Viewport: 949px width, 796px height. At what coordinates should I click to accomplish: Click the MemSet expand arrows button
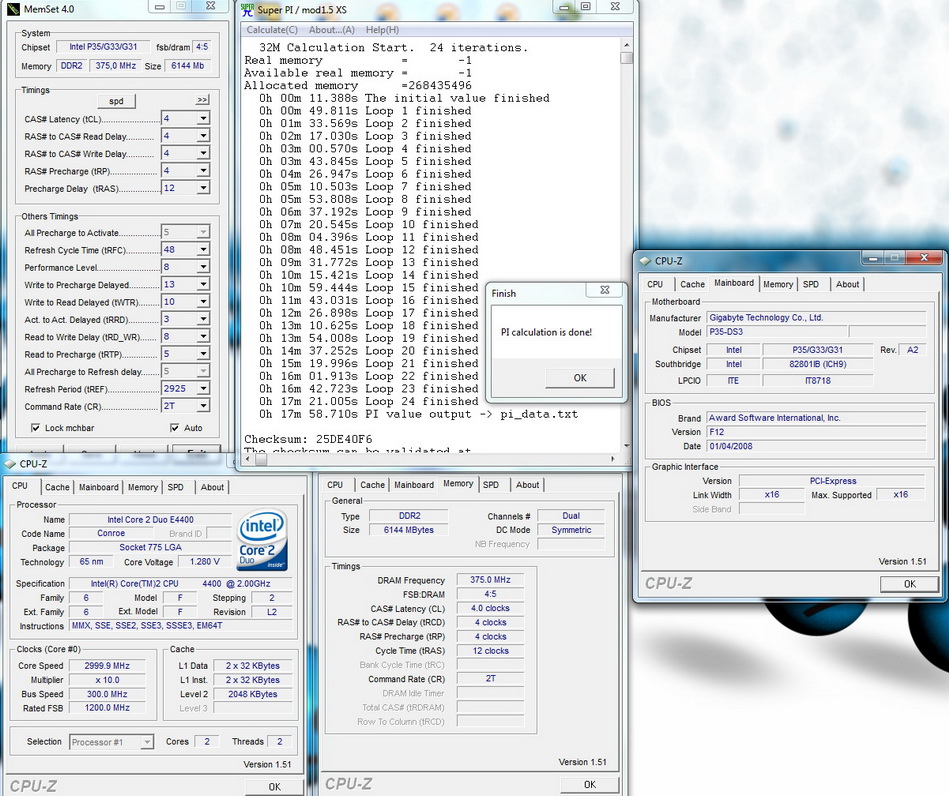pyautogui.click(x=202, y=100)
